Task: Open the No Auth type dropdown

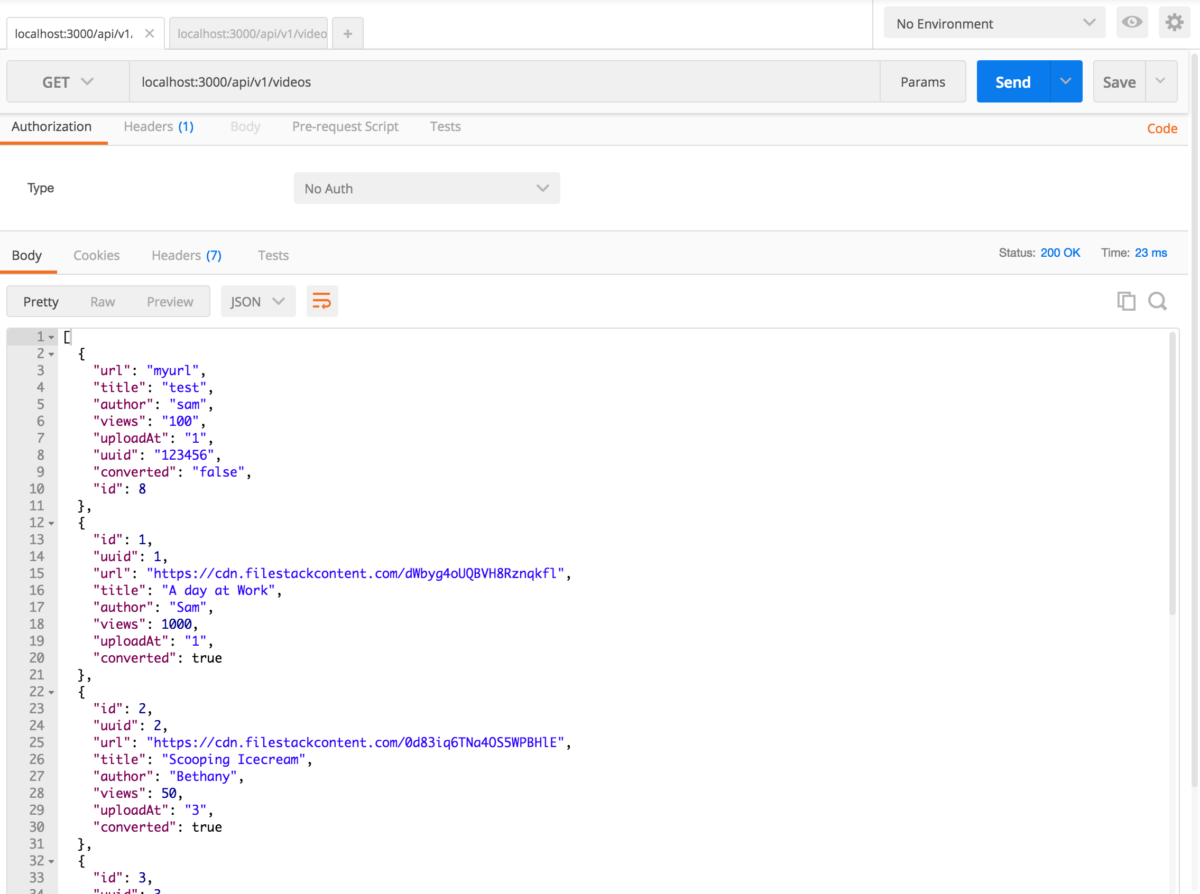Action: click(x=426, y=188)
